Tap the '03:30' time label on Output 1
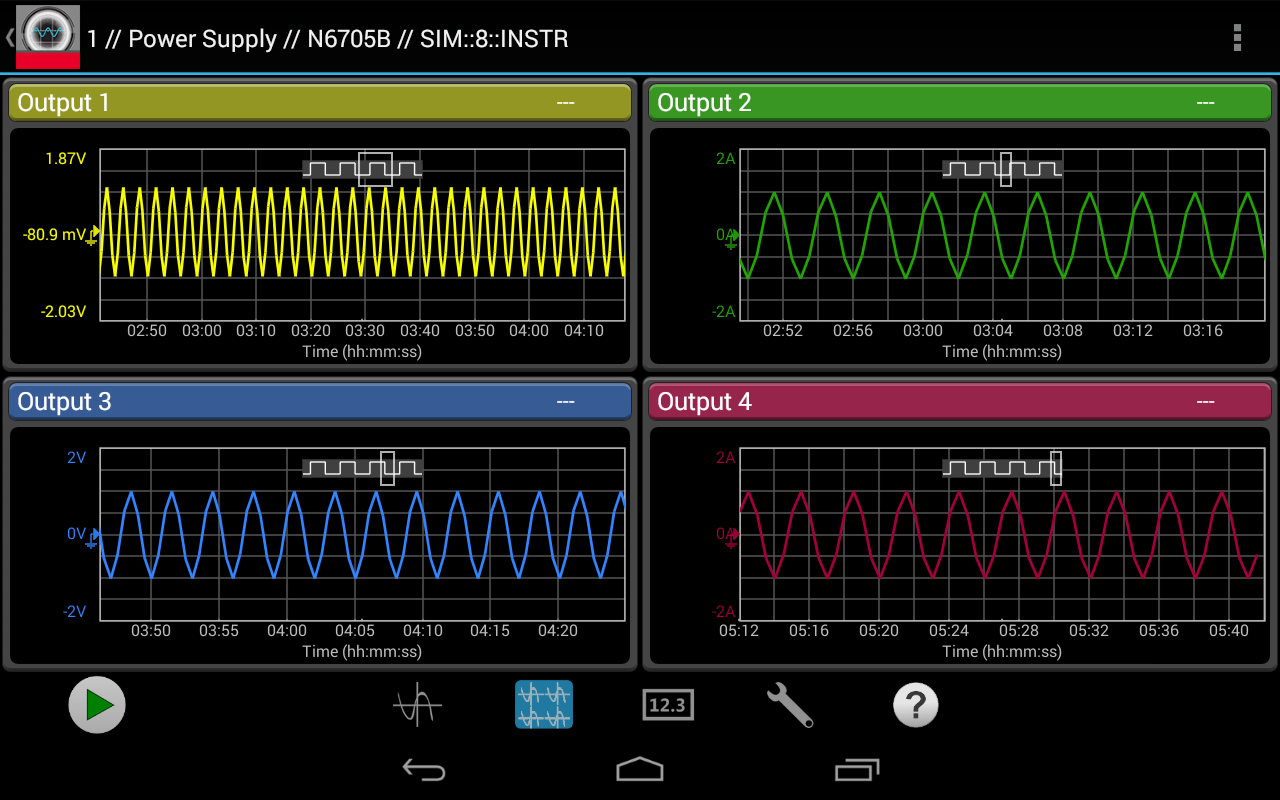 (365, 331)
